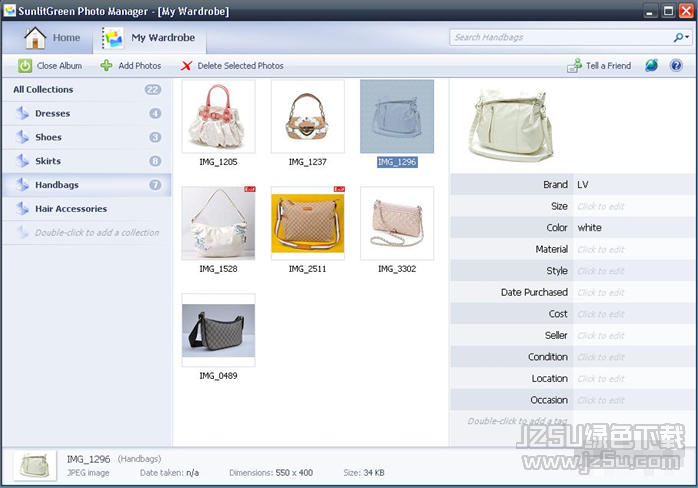Screen dimensions: 698x488
Task: Click the Date Purchased field to edit
Action: pos(633,293)
